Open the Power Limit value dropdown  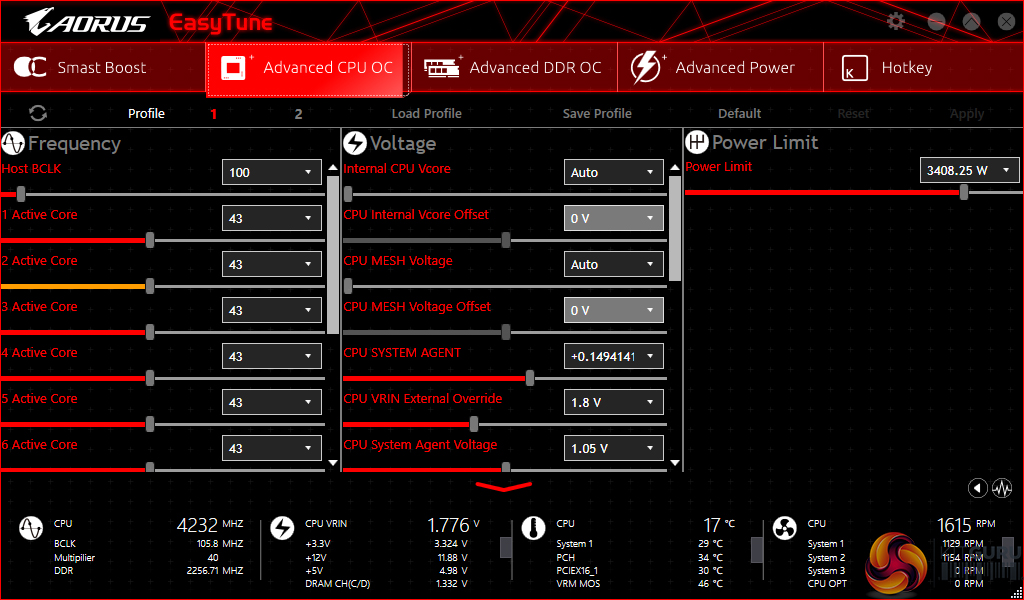click(970, 170)
